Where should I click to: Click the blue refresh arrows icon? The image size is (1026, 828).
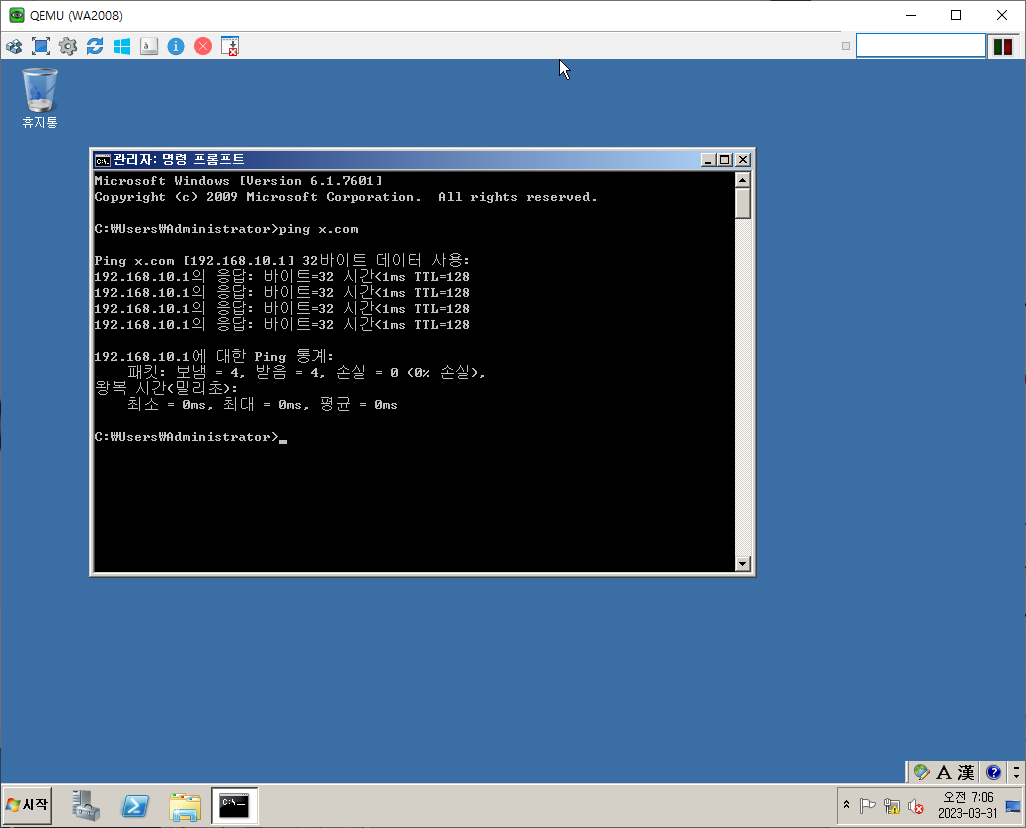tap(95, 46)
